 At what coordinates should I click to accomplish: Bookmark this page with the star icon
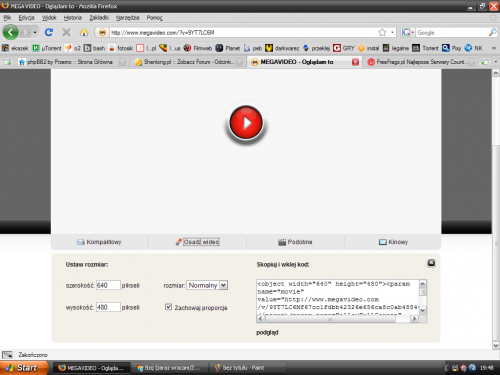382,32
